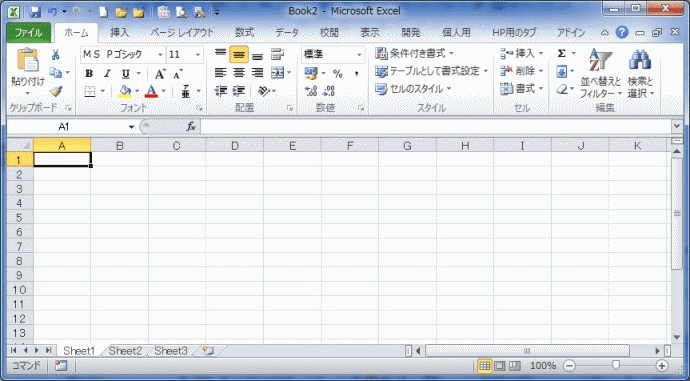The image size is (690, 381).
Task: Toggle Align Text Left
Action: 220,73
